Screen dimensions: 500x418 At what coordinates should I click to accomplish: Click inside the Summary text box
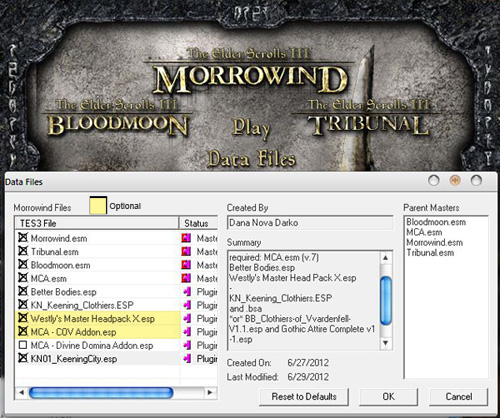click(x=303, y=300)
